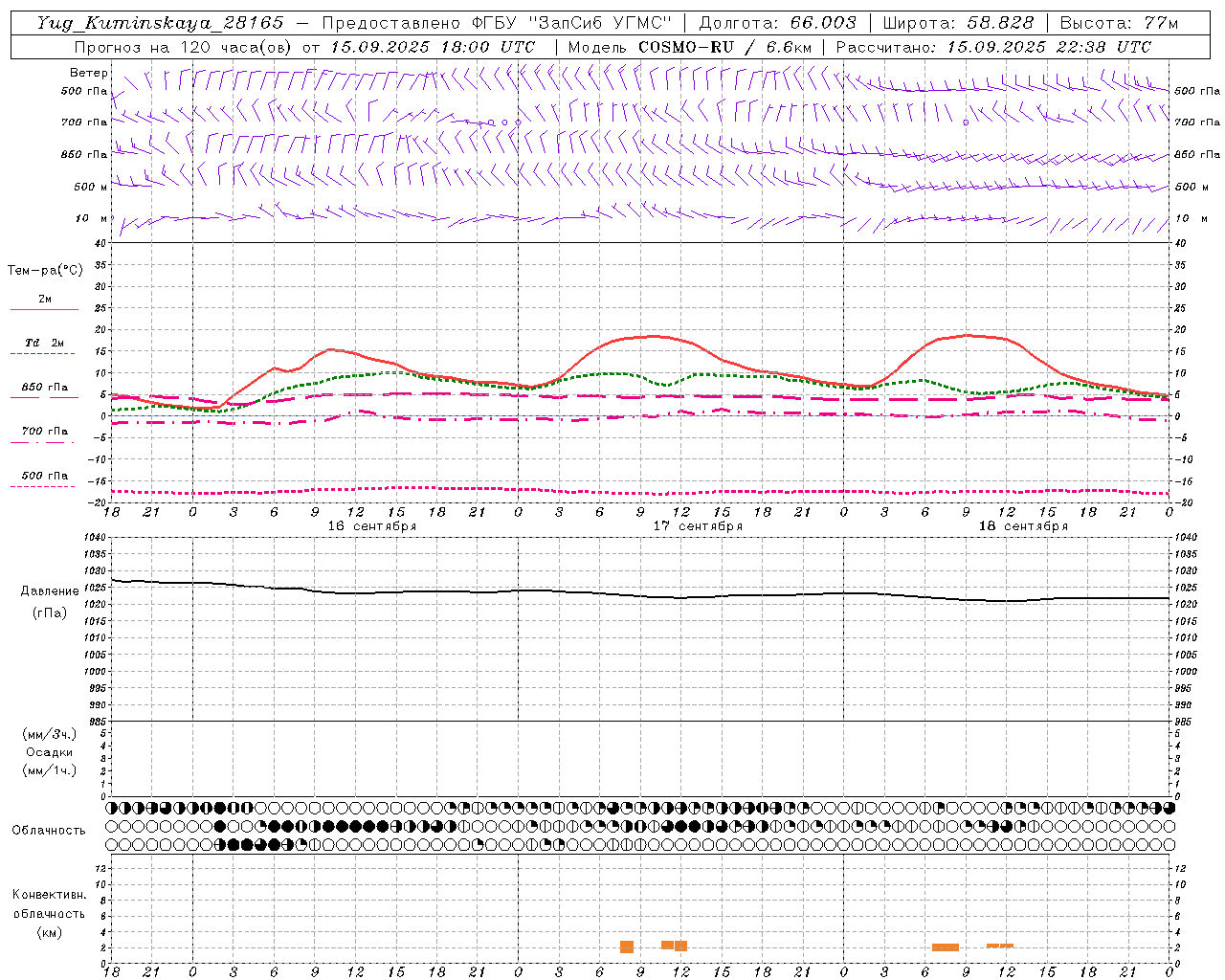Click the (гПа) unit label under Давление
The image size is (1225, 980).
[50, 612]
